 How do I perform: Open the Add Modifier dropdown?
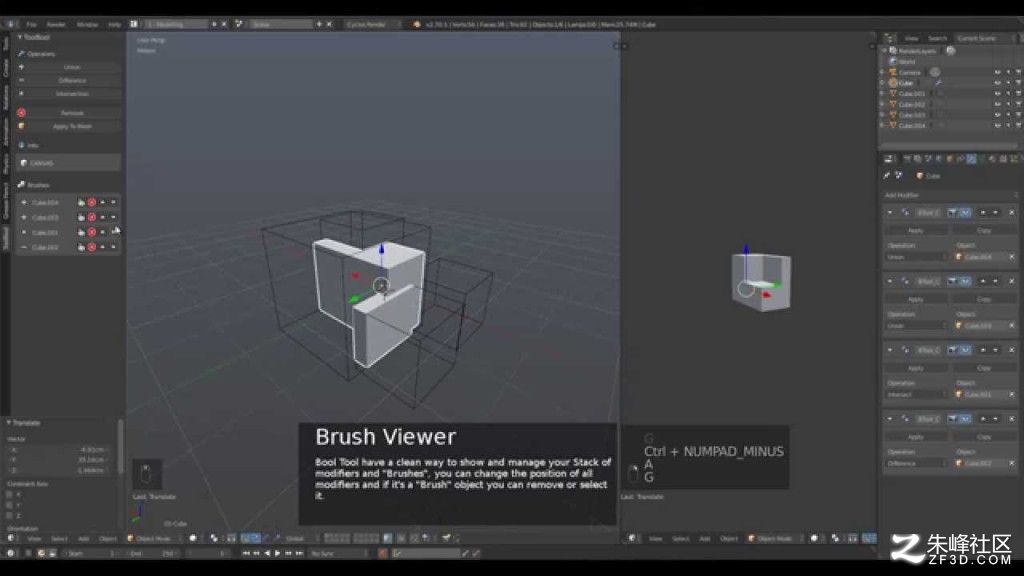[x=950, y=195]
